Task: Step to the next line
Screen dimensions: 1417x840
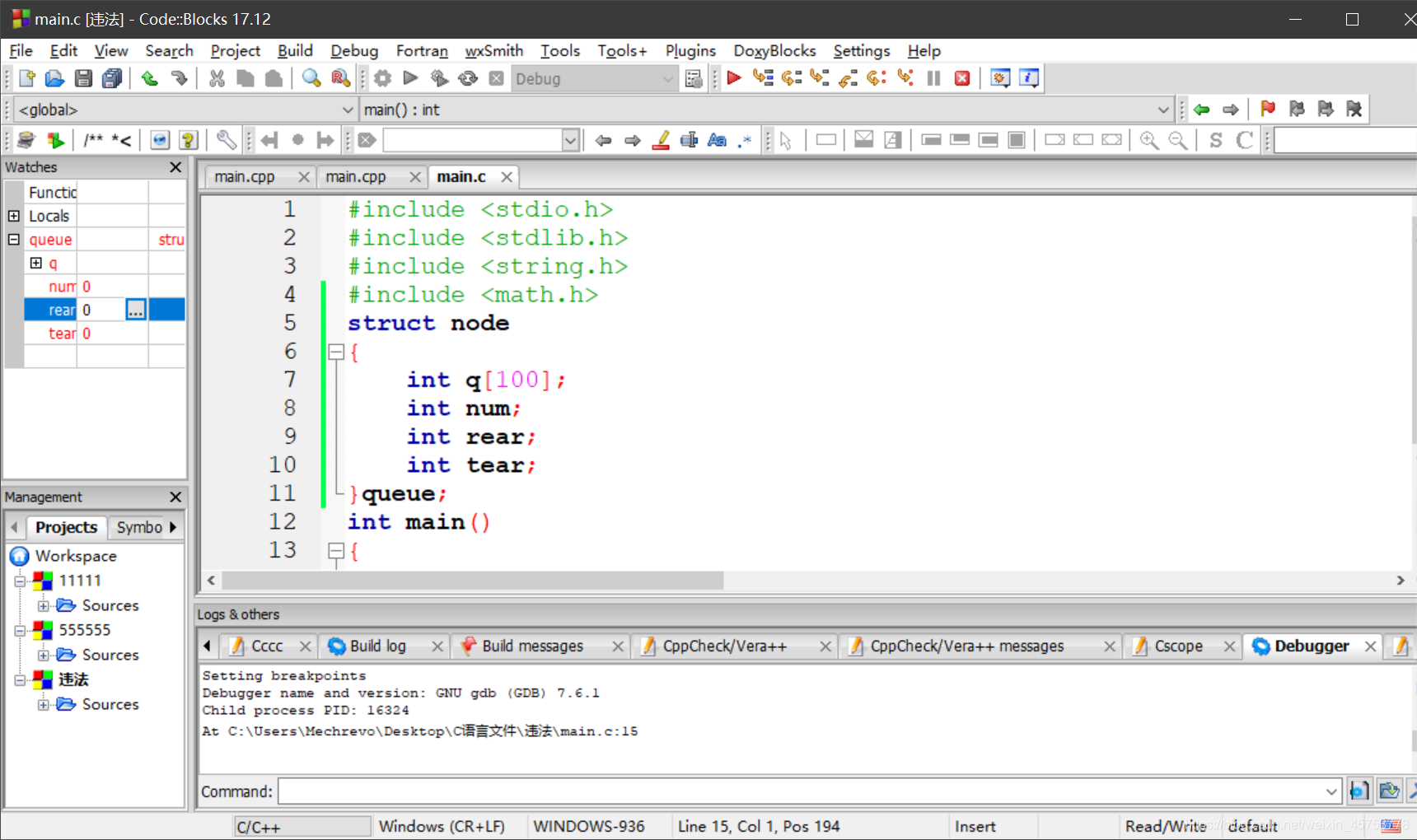Action: tap(792, 78)
